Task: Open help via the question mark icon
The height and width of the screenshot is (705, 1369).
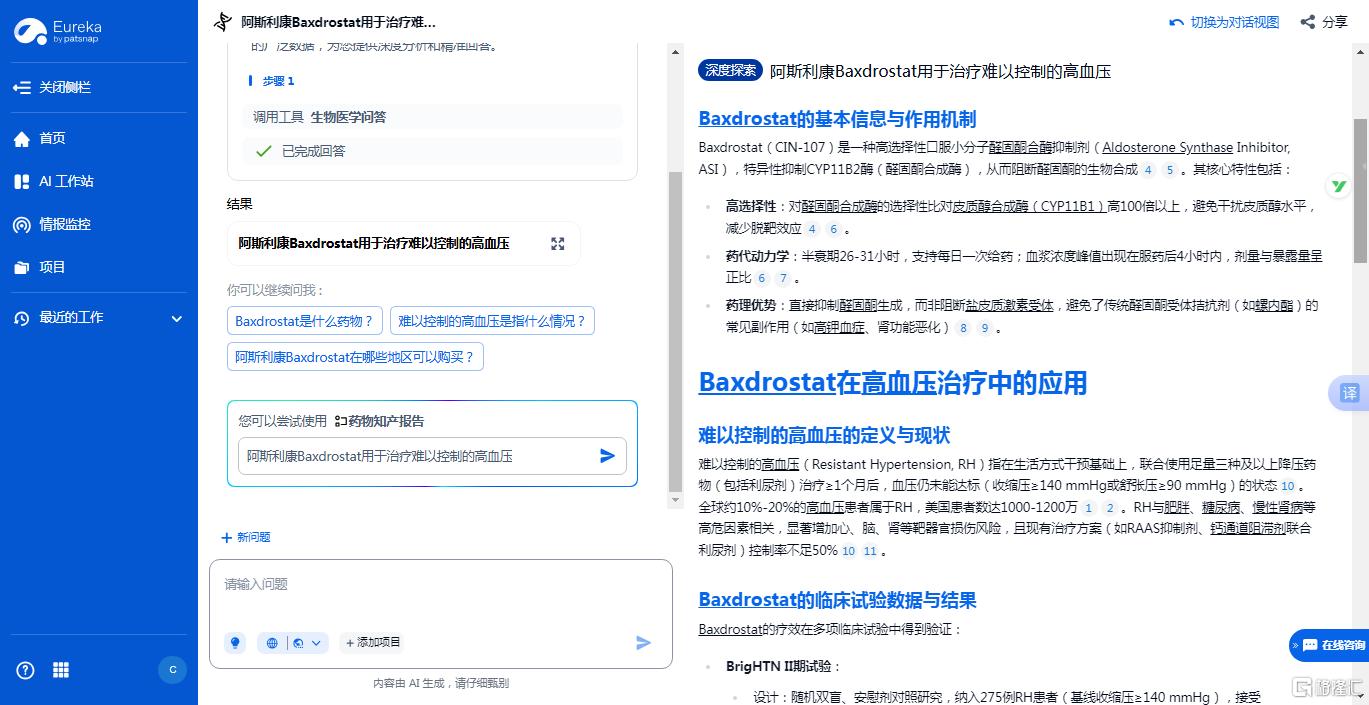Action: (24, 670)
